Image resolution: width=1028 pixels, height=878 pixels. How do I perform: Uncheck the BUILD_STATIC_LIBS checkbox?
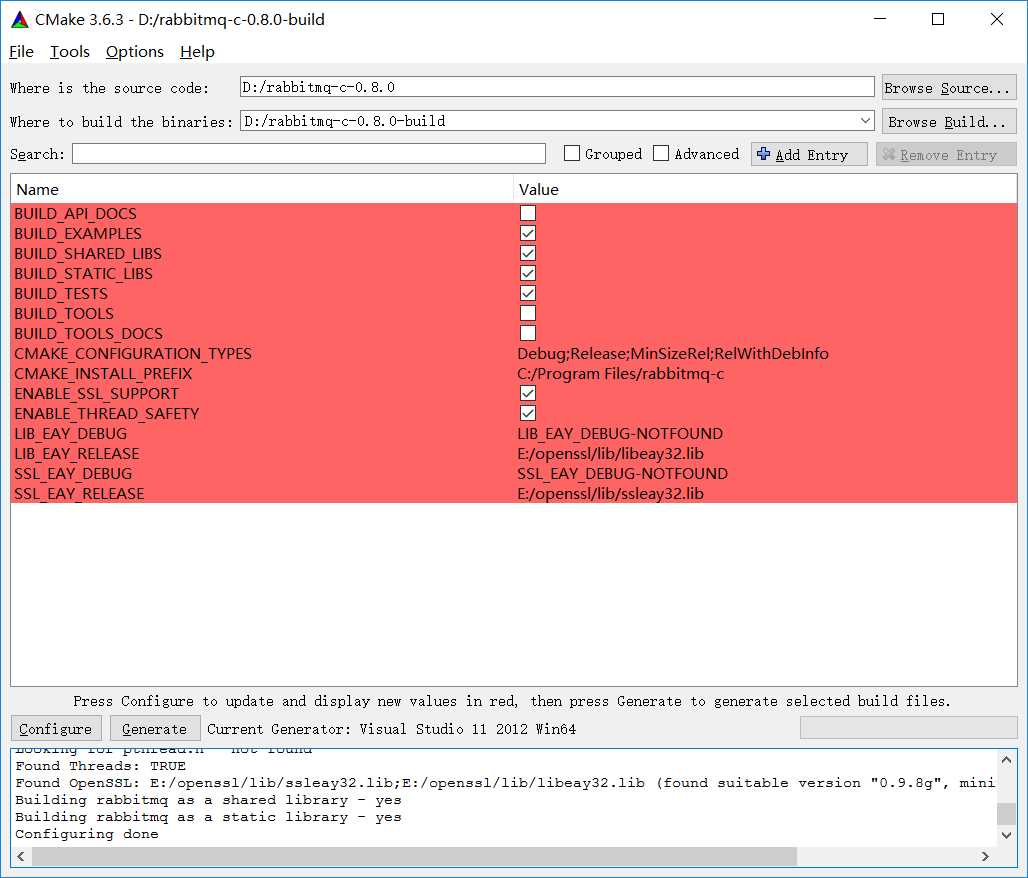point(528,273)
